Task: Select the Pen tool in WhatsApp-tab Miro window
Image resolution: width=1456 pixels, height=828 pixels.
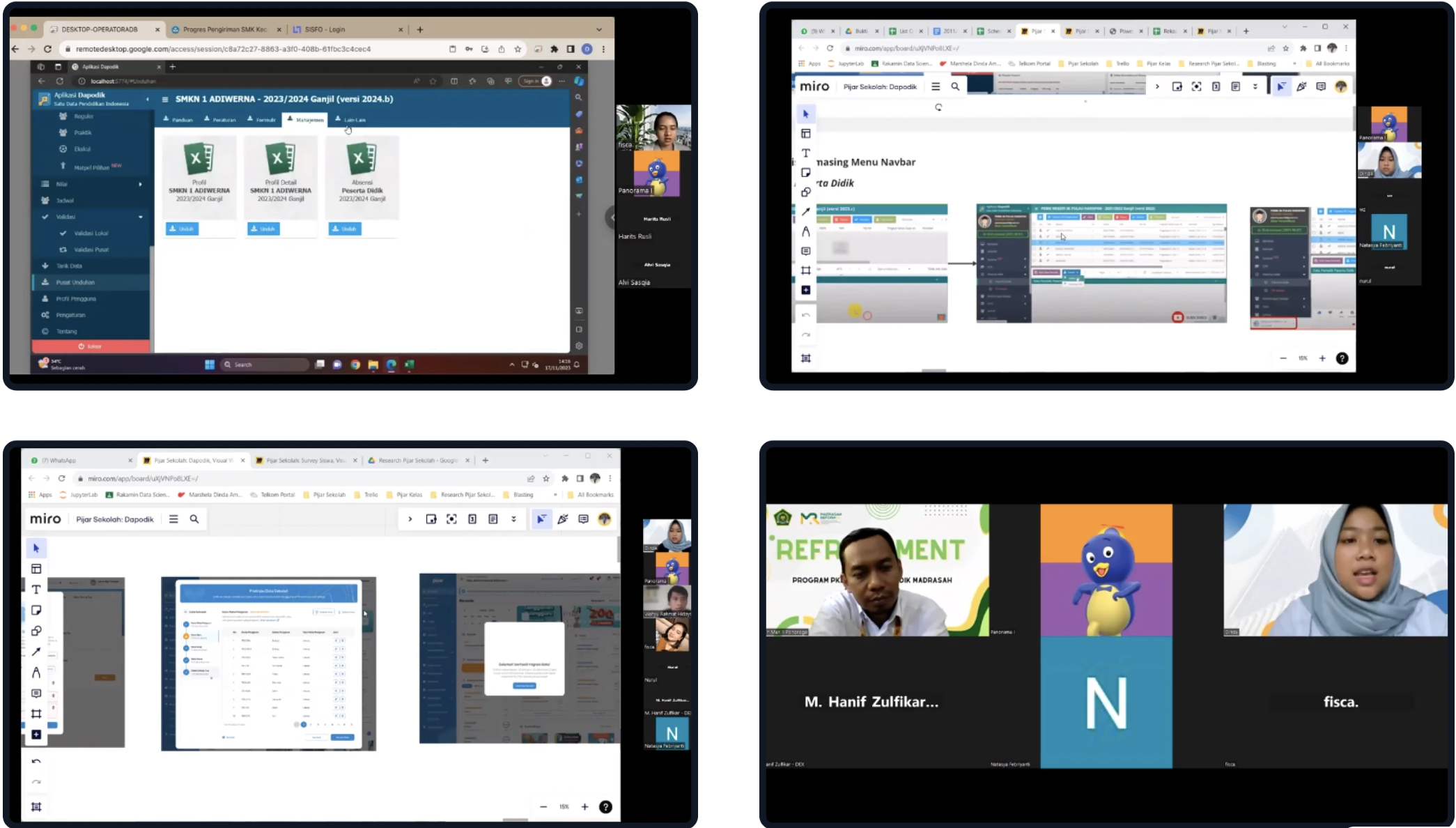Action: pyautogui.click(x=36, y=672)
